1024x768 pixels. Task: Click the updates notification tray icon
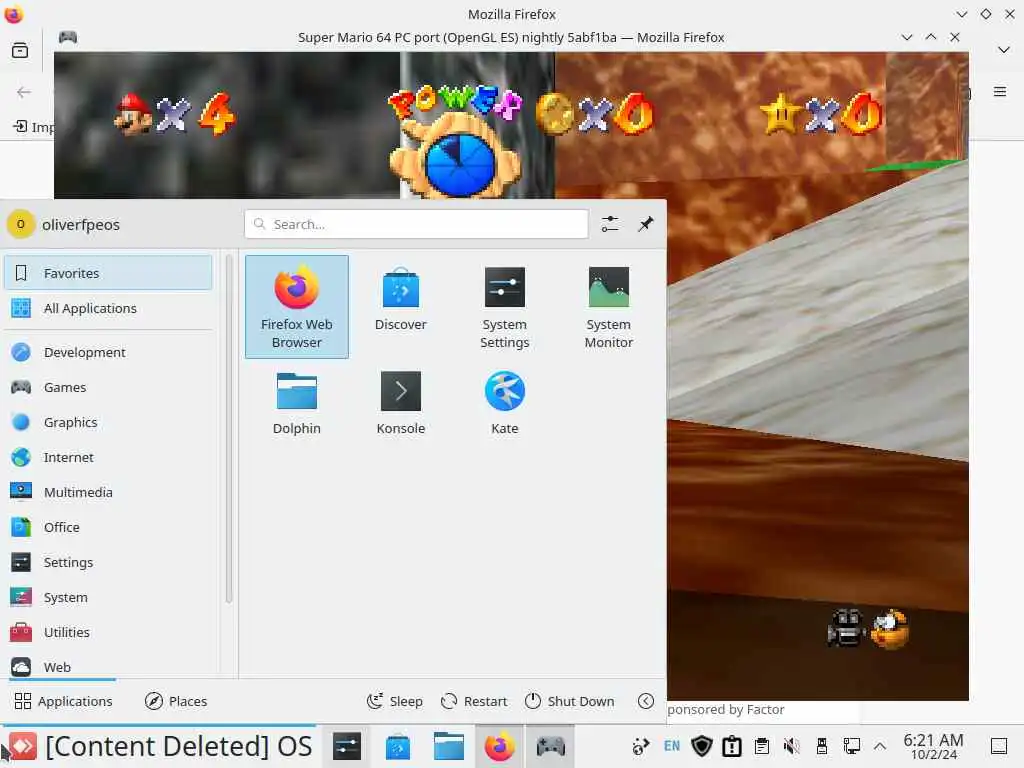(731, 746)
